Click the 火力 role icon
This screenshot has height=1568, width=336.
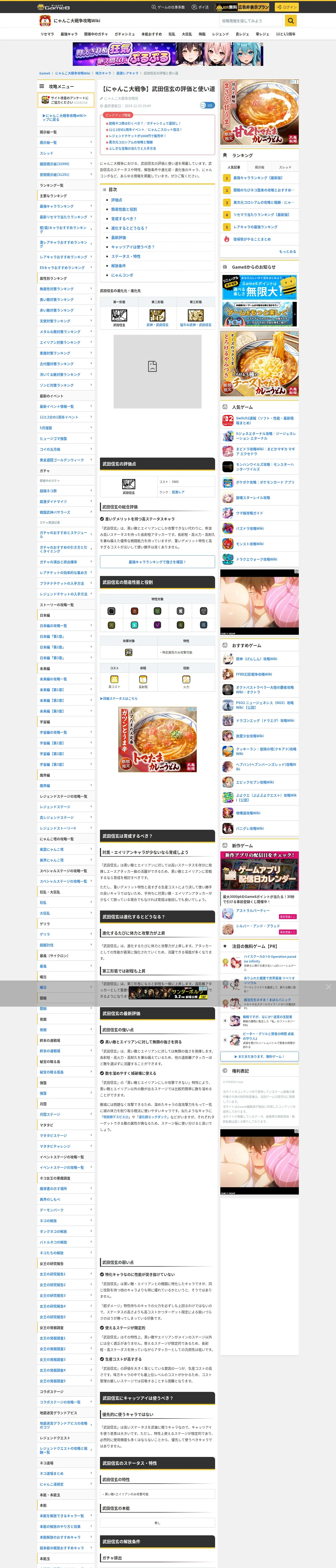pos(186,679)
